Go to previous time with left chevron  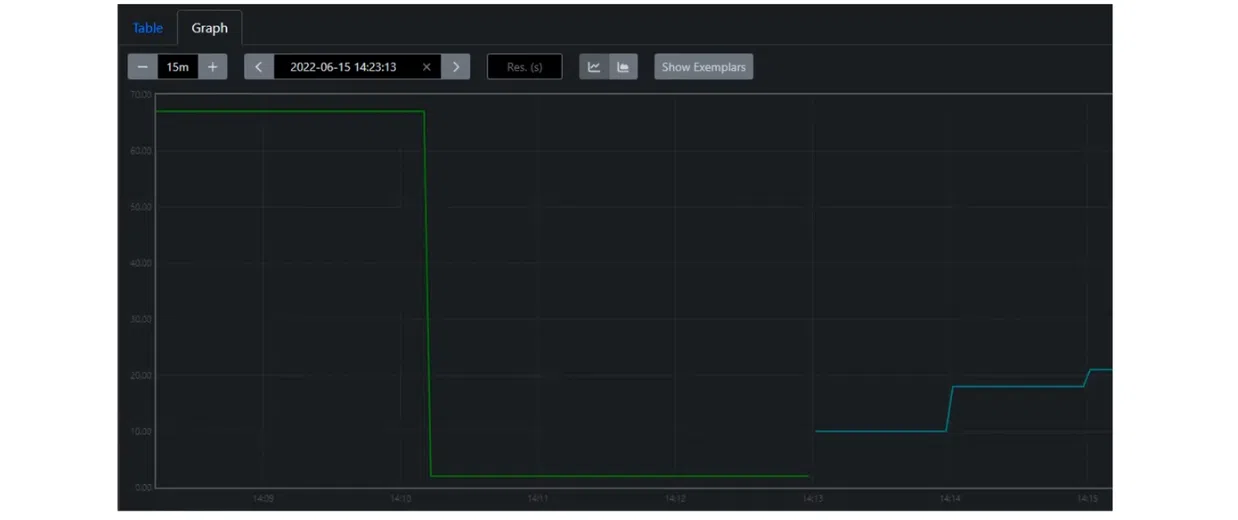(x=259, y=67)
